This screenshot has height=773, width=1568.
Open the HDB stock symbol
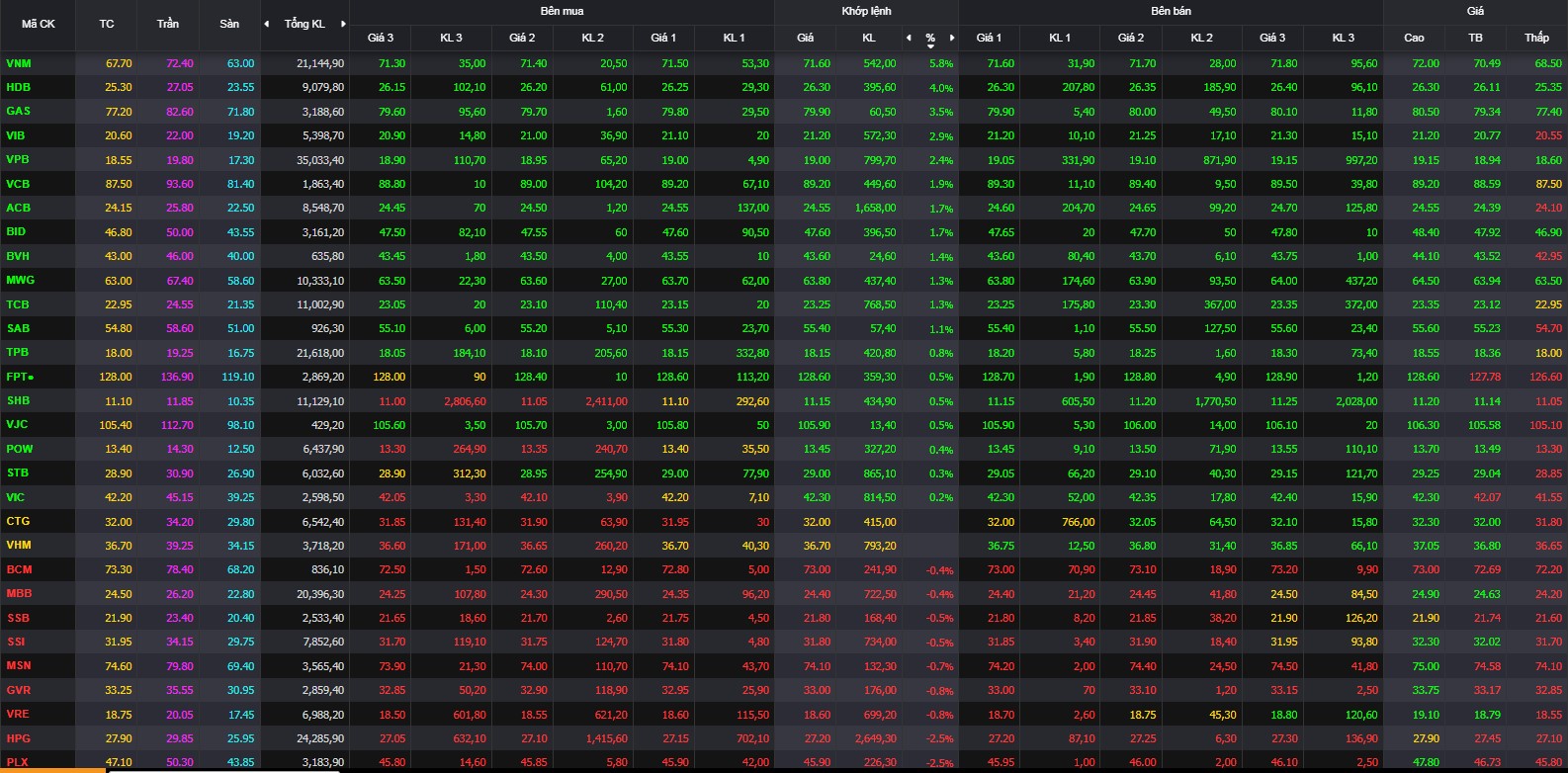coord(18,87)
